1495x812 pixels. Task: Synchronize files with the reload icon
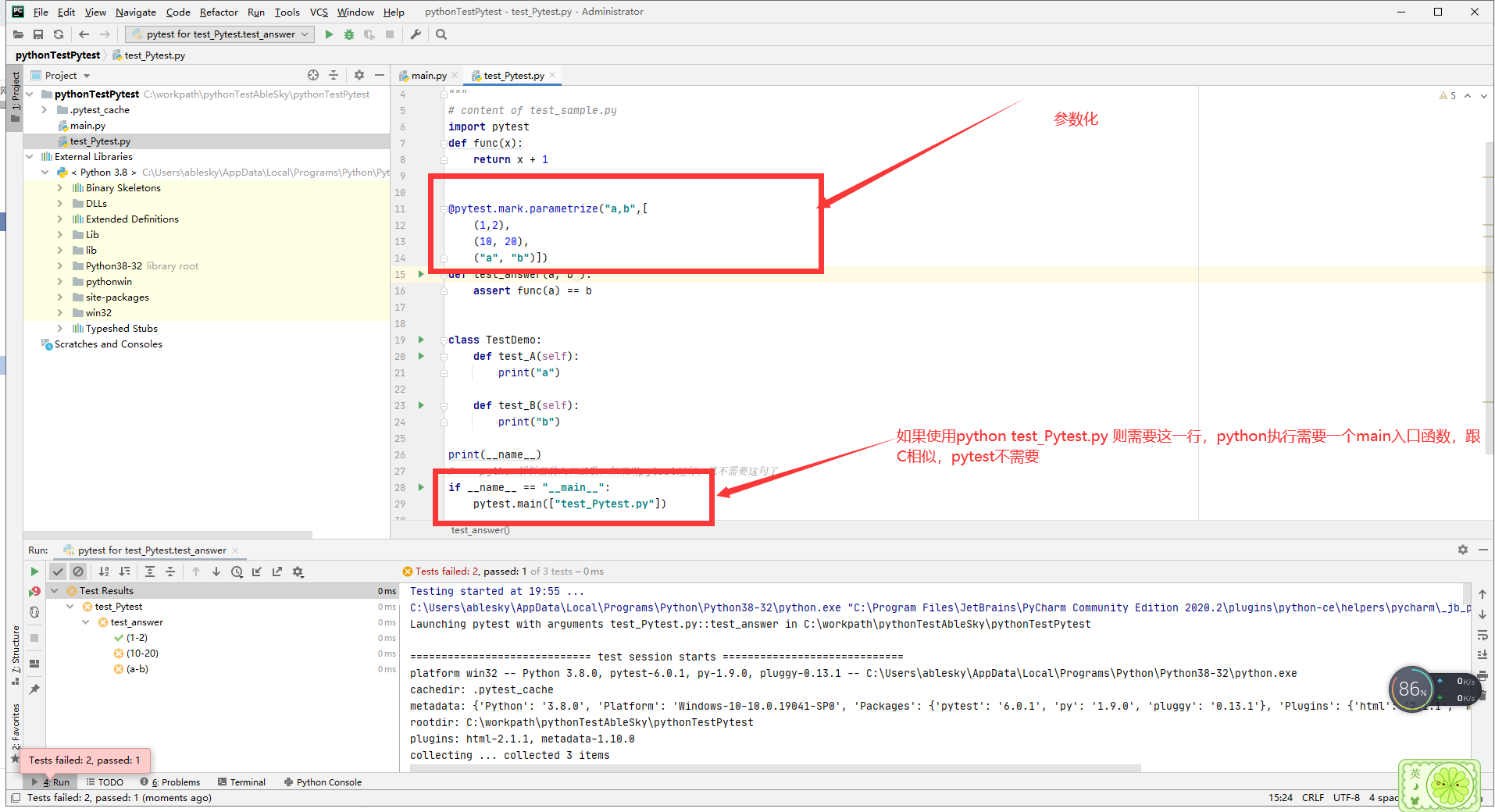[59, 34]
